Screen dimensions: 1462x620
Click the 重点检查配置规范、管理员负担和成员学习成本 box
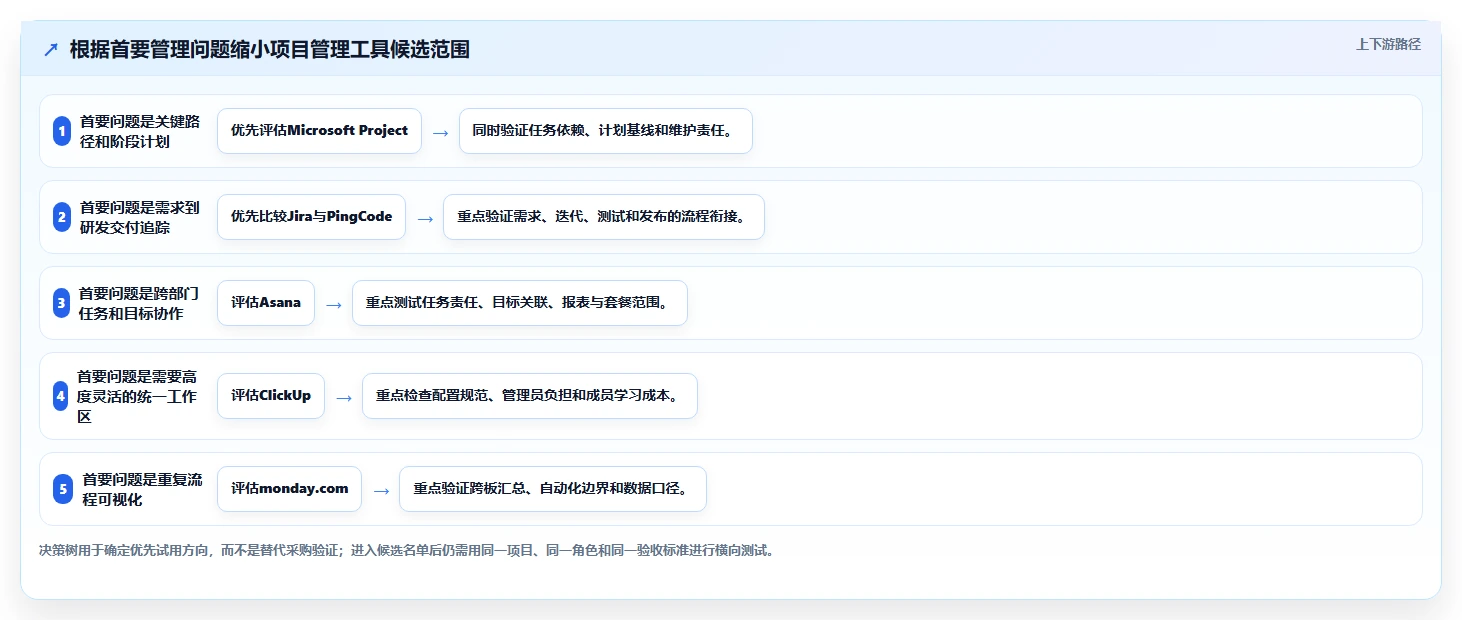[x=530, y=396]
